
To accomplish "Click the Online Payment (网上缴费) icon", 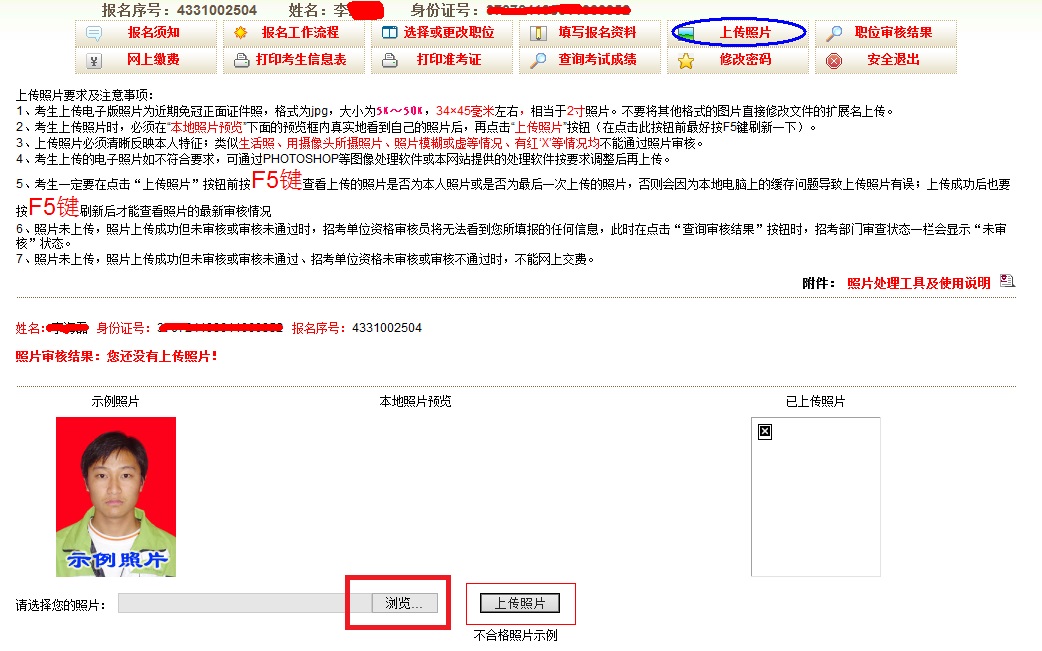I will [x=93, y=61].
